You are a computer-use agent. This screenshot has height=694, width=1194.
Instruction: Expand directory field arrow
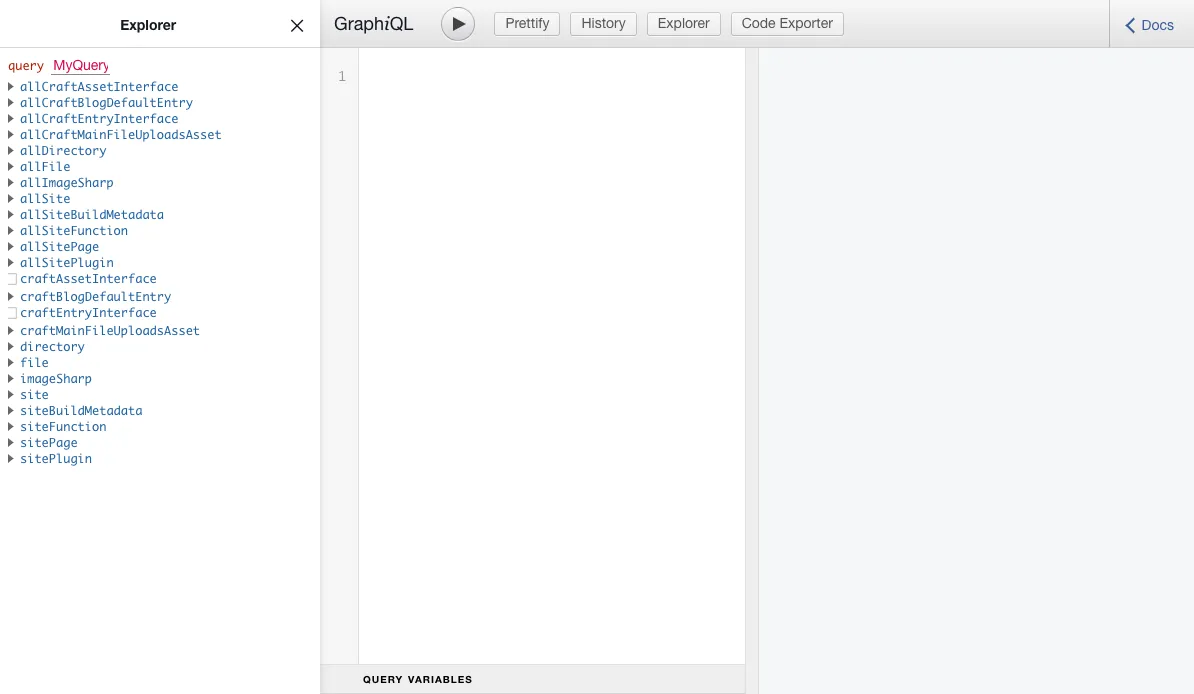click(11, 347)
